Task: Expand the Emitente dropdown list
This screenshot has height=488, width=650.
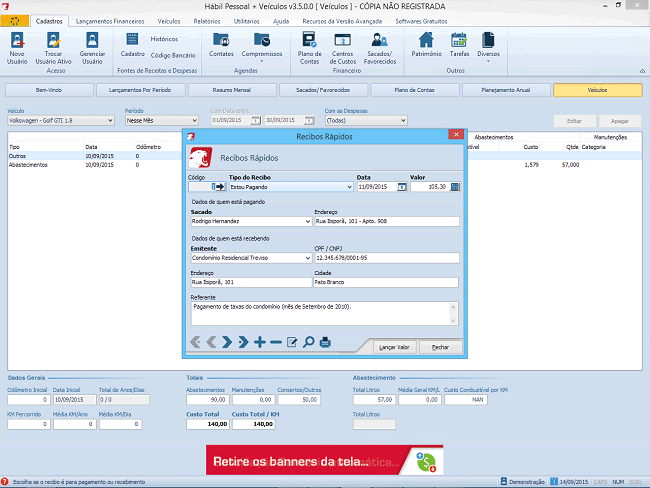Action: 306,257
